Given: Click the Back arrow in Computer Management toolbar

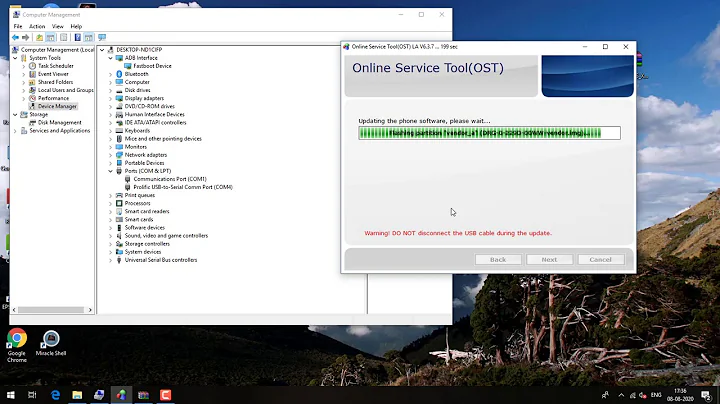Looking at the screenshot, I should point(16,37).
